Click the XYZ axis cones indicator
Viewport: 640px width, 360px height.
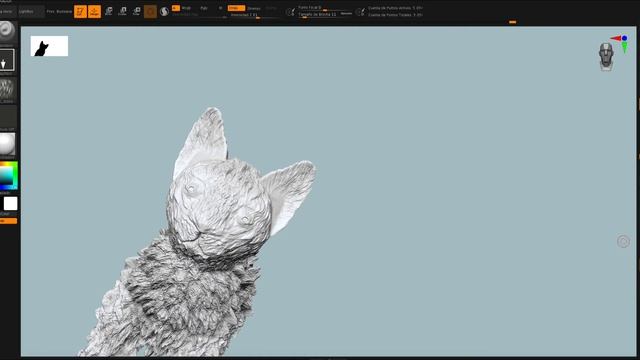pyautogui.click(x=620, y=44)
